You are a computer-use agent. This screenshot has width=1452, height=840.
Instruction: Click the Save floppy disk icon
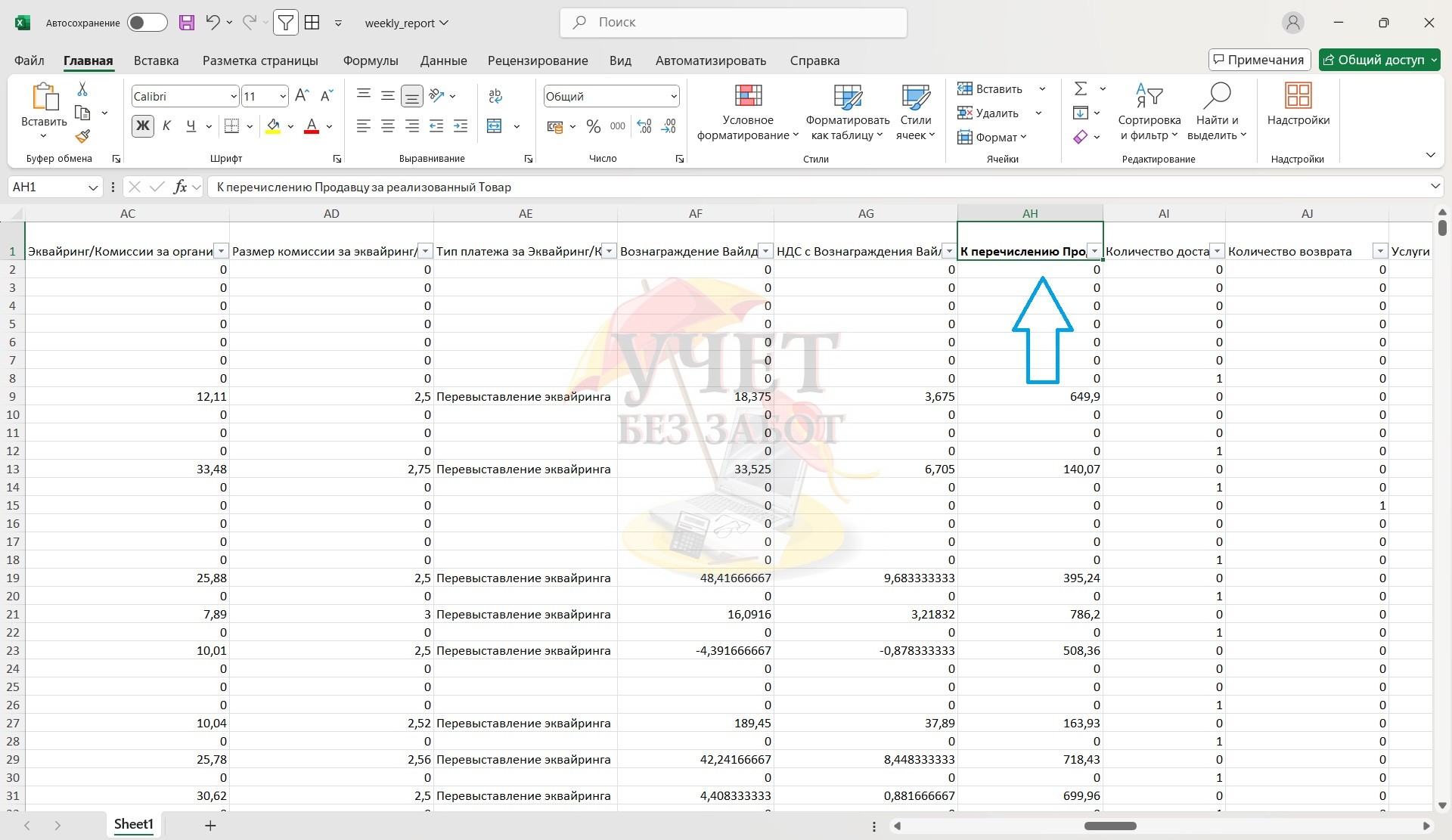(x=187, y=23)
